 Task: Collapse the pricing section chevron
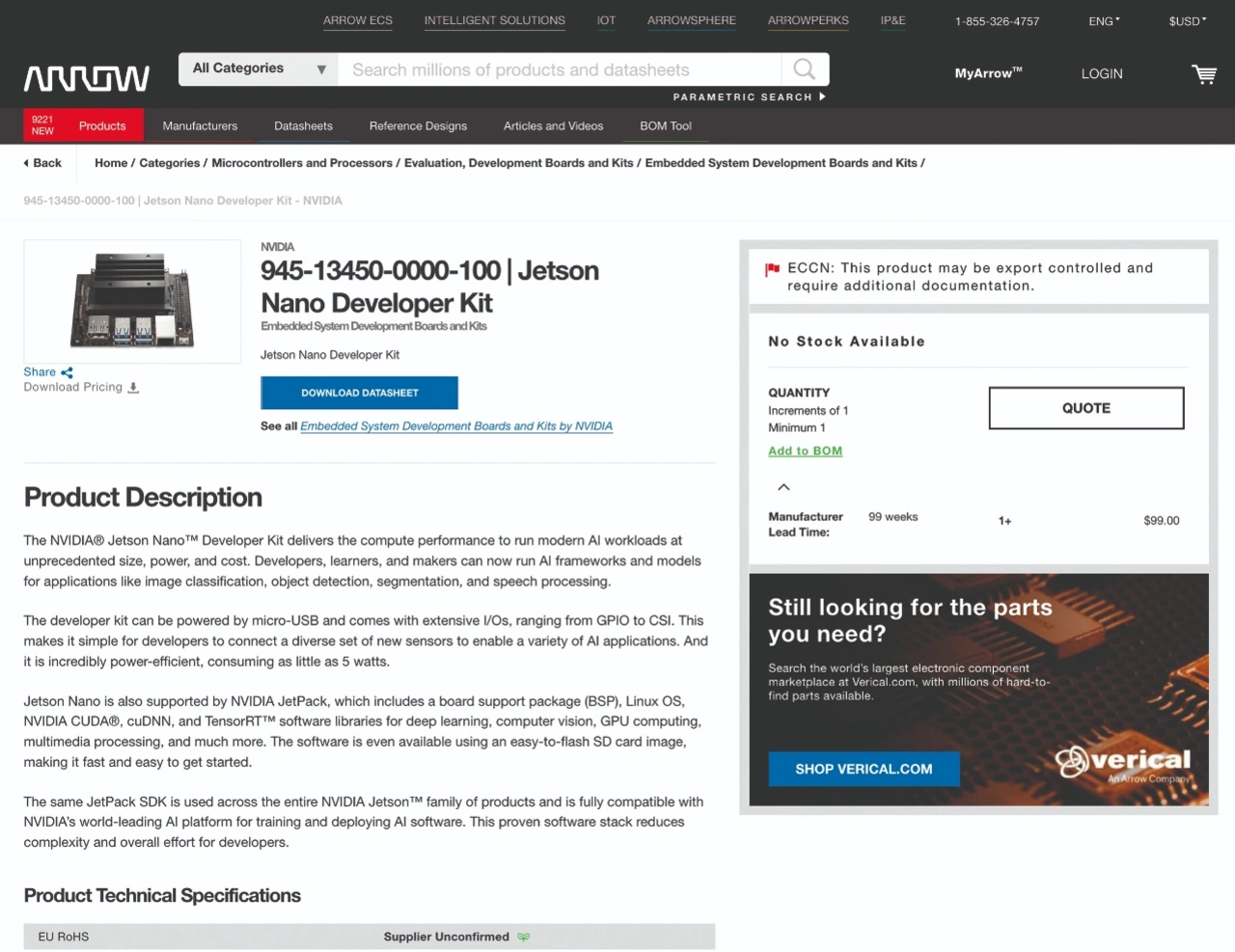[783, 487]
